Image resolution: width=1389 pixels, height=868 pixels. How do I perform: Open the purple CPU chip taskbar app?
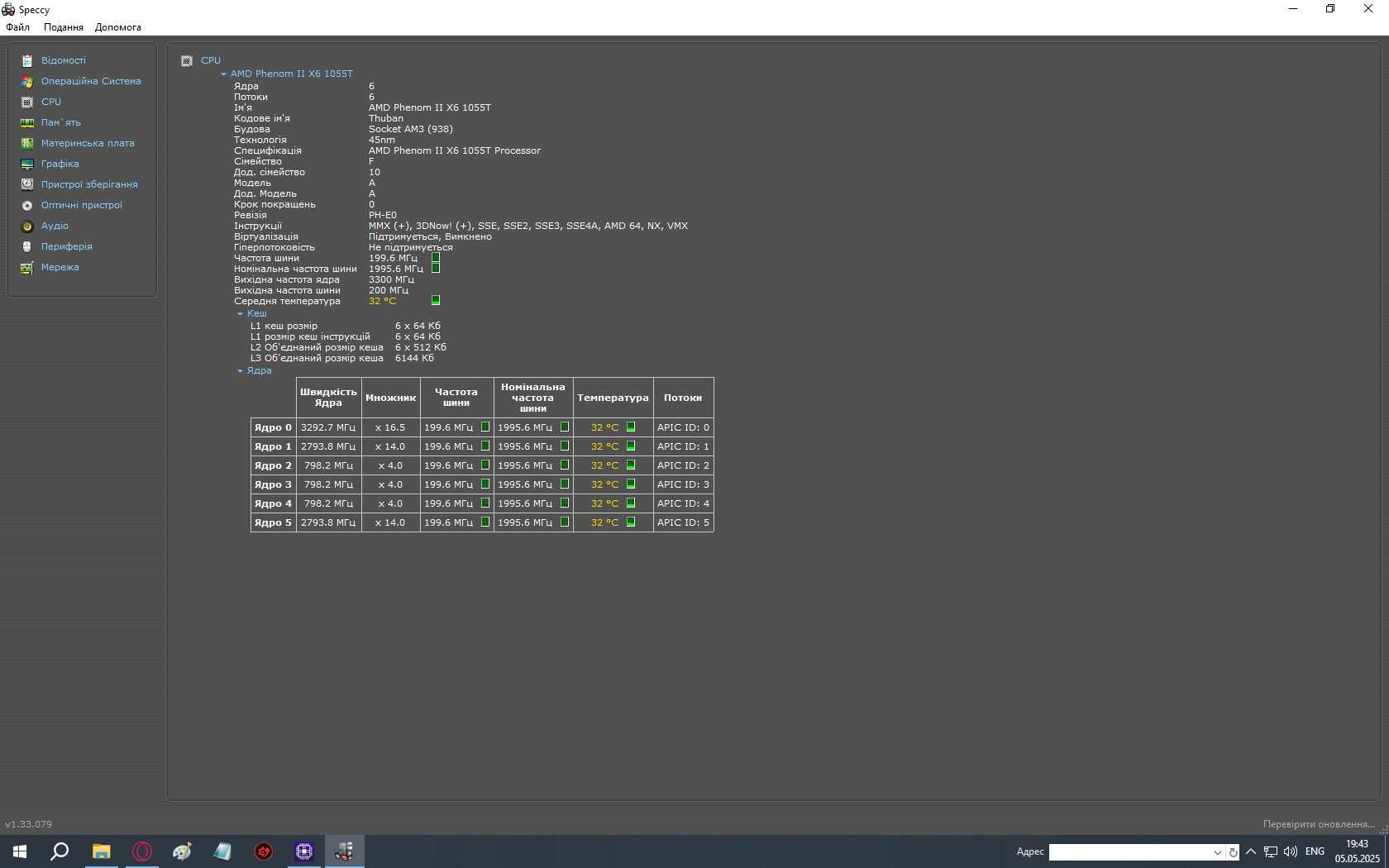[303, 851]
